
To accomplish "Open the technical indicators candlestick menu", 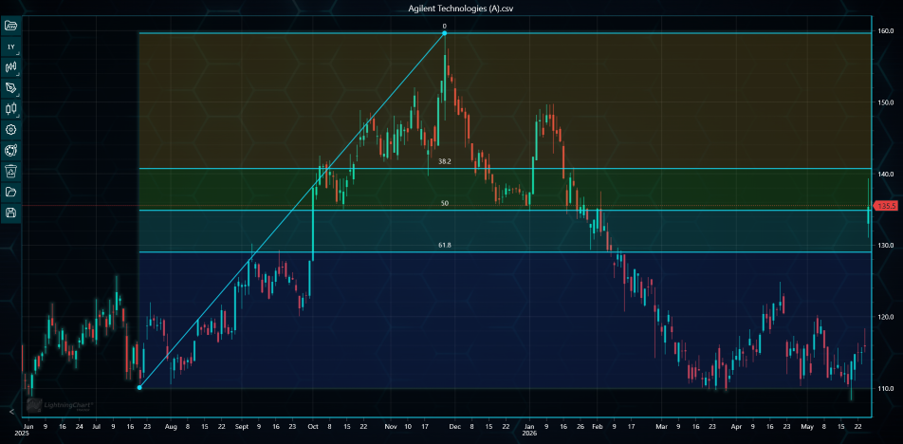I will click(11, 67).
